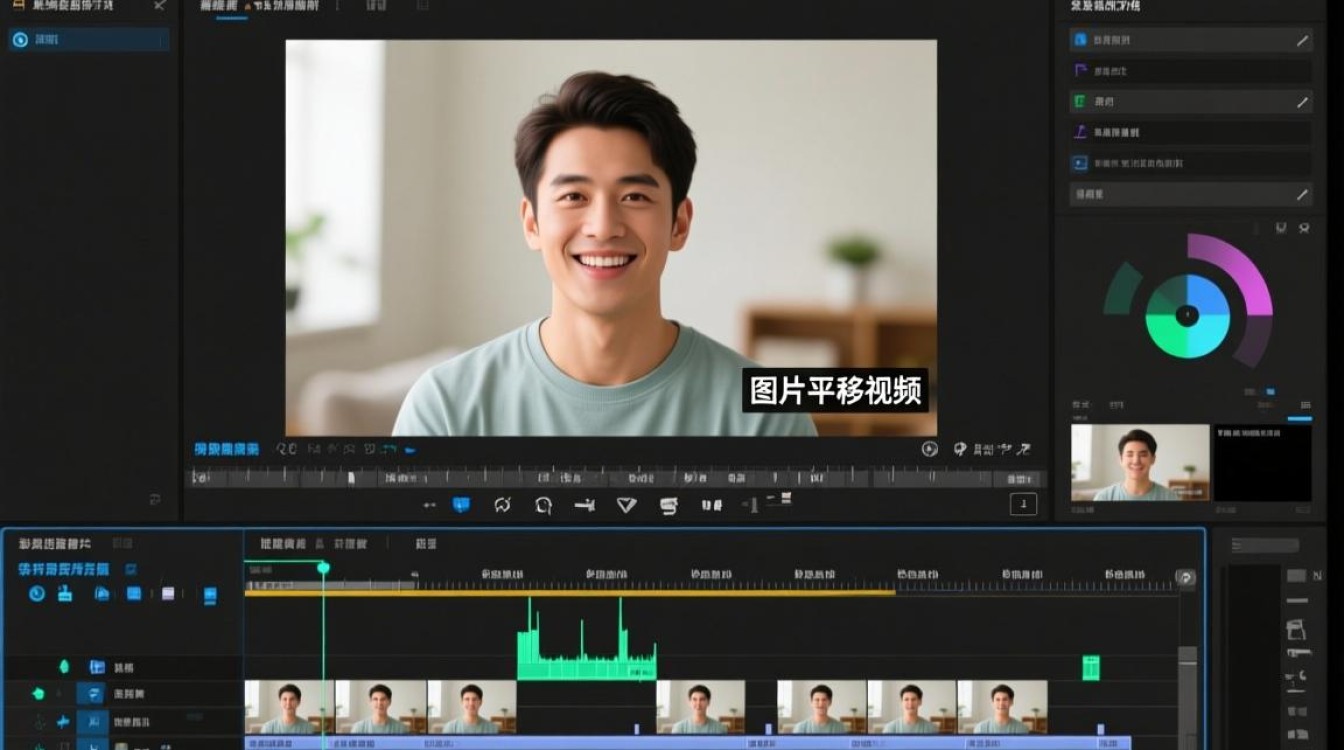Click the blue monitor icon in preview toolbar
The width and height of the screenshot is (1344, 750).
pyautogui.click(x=461, y=505)
